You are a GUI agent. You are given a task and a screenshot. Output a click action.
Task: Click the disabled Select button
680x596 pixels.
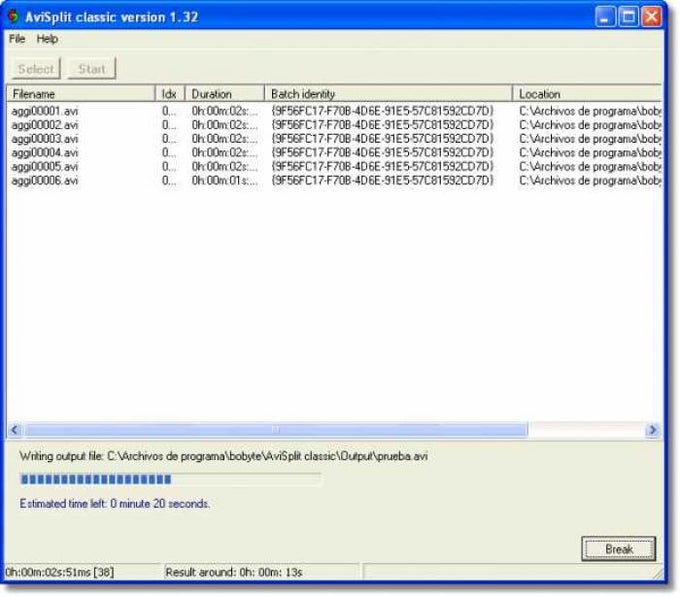(36, 69)
